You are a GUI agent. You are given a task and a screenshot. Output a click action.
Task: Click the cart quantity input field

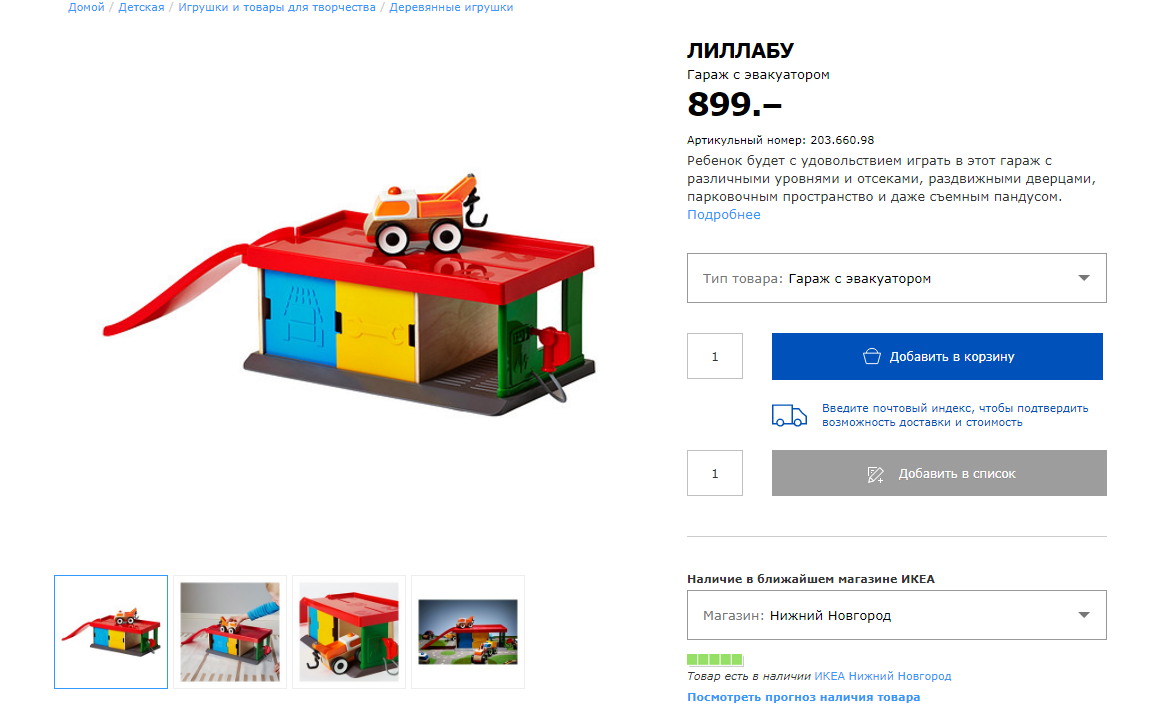[715, 356]
